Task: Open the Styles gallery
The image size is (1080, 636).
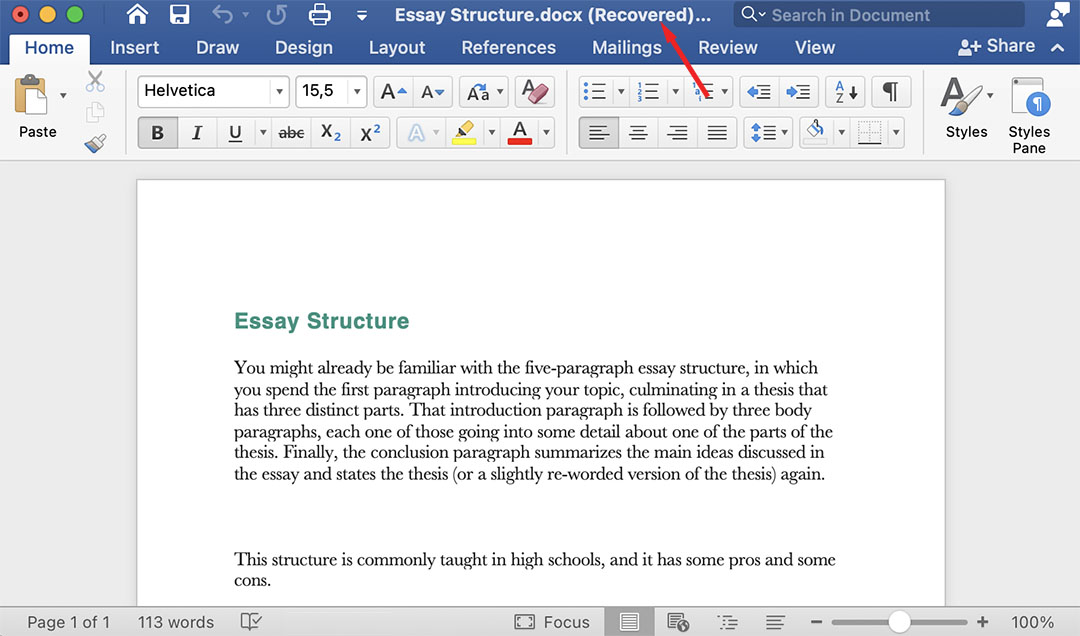Action: (966, 107)
